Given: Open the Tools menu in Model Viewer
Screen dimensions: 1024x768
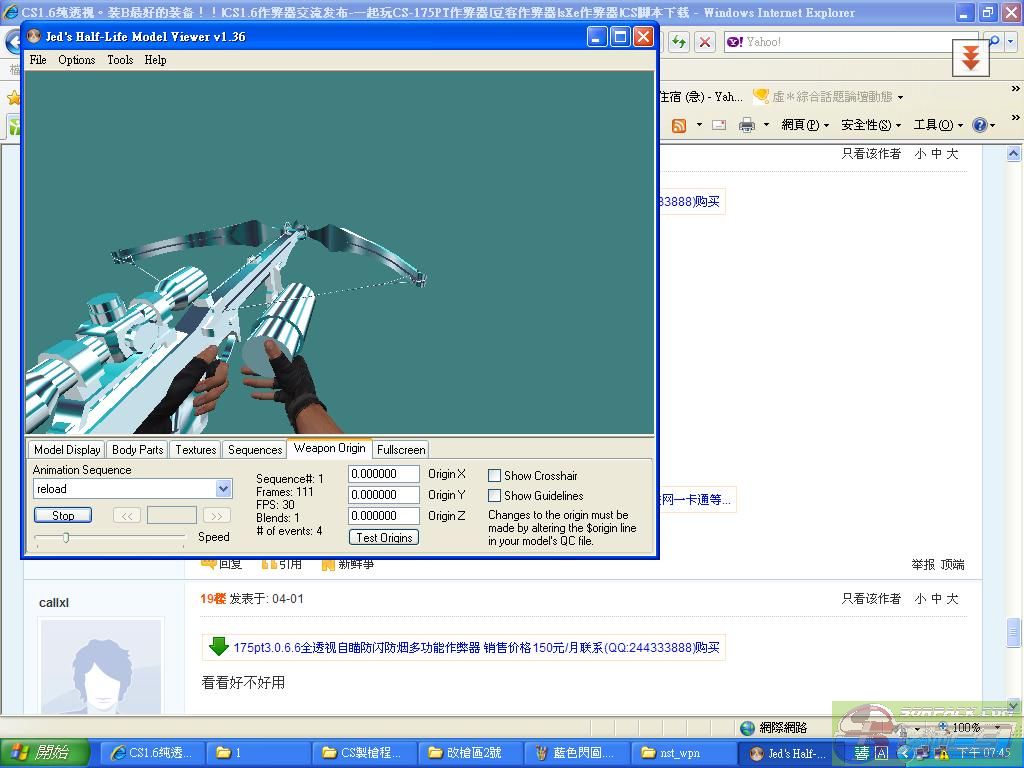Looking at the screenshot, I should (120, 60).
